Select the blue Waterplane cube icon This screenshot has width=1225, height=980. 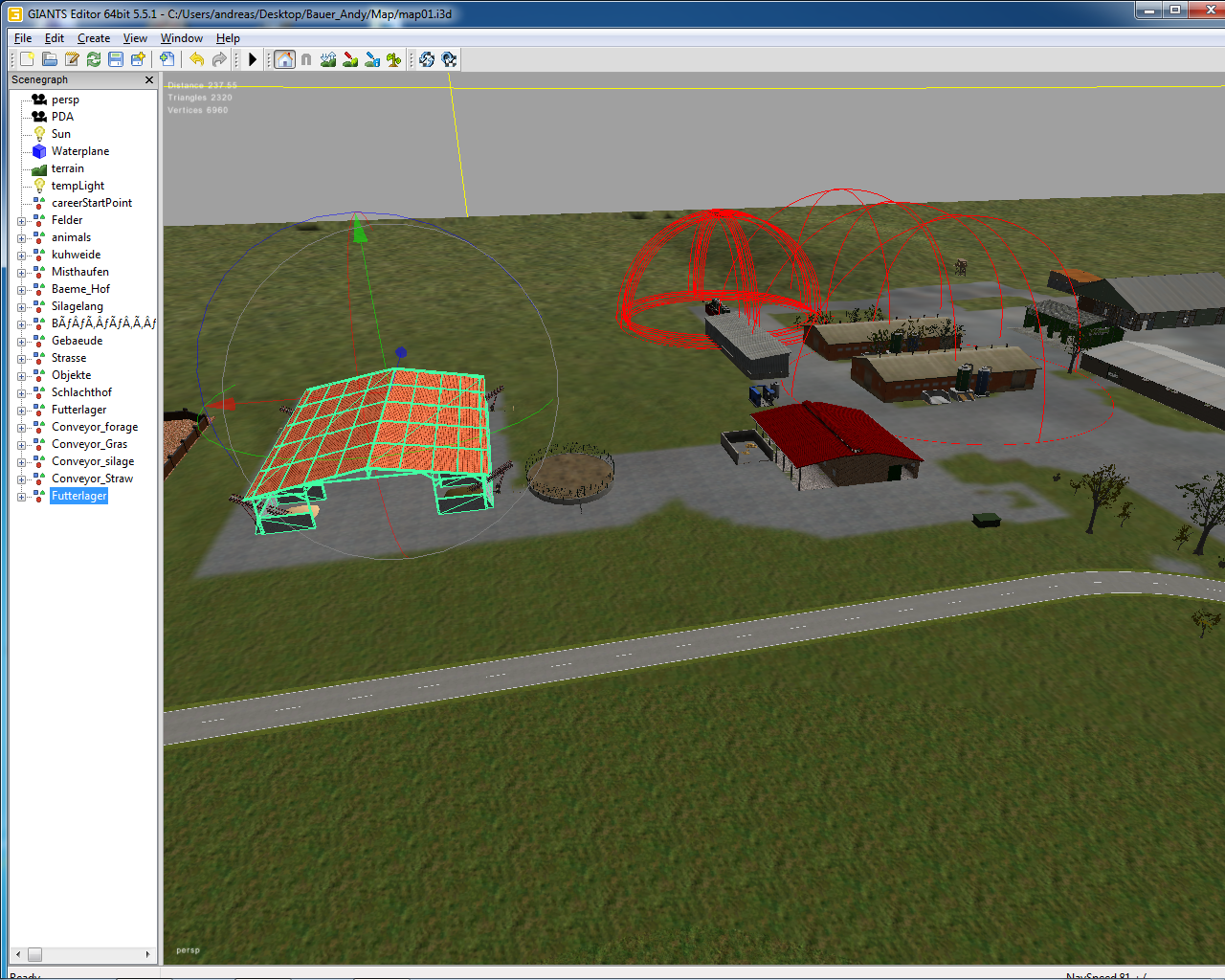point(39,151)
